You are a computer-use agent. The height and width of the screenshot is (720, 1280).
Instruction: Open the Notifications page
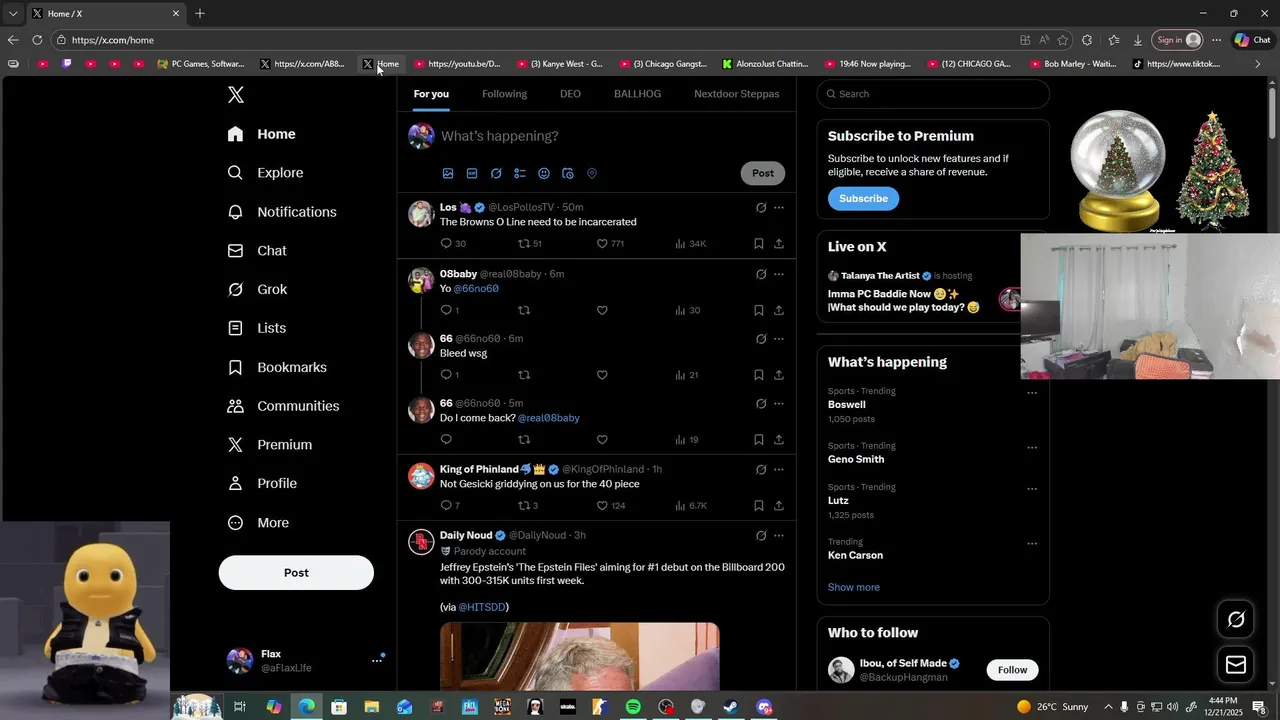click(x=282, y=212)
